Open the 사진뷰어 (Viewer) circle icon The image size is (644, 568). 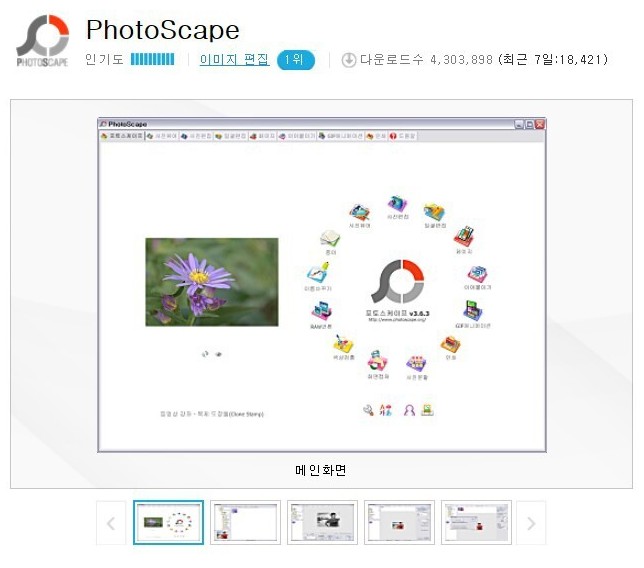(359, 212)
